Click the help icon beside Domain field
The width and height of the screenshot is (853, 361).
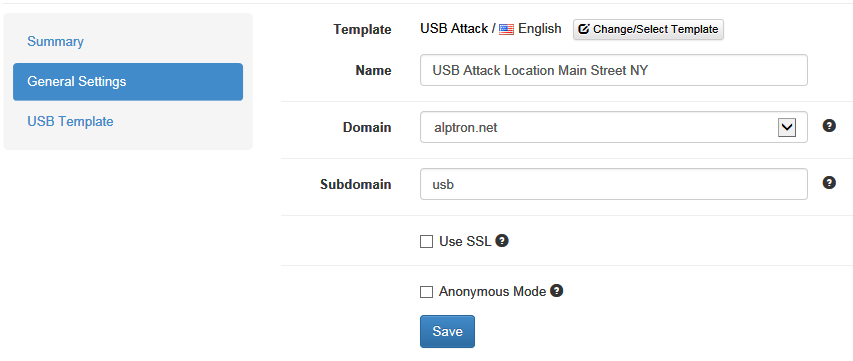coord(829,126)
